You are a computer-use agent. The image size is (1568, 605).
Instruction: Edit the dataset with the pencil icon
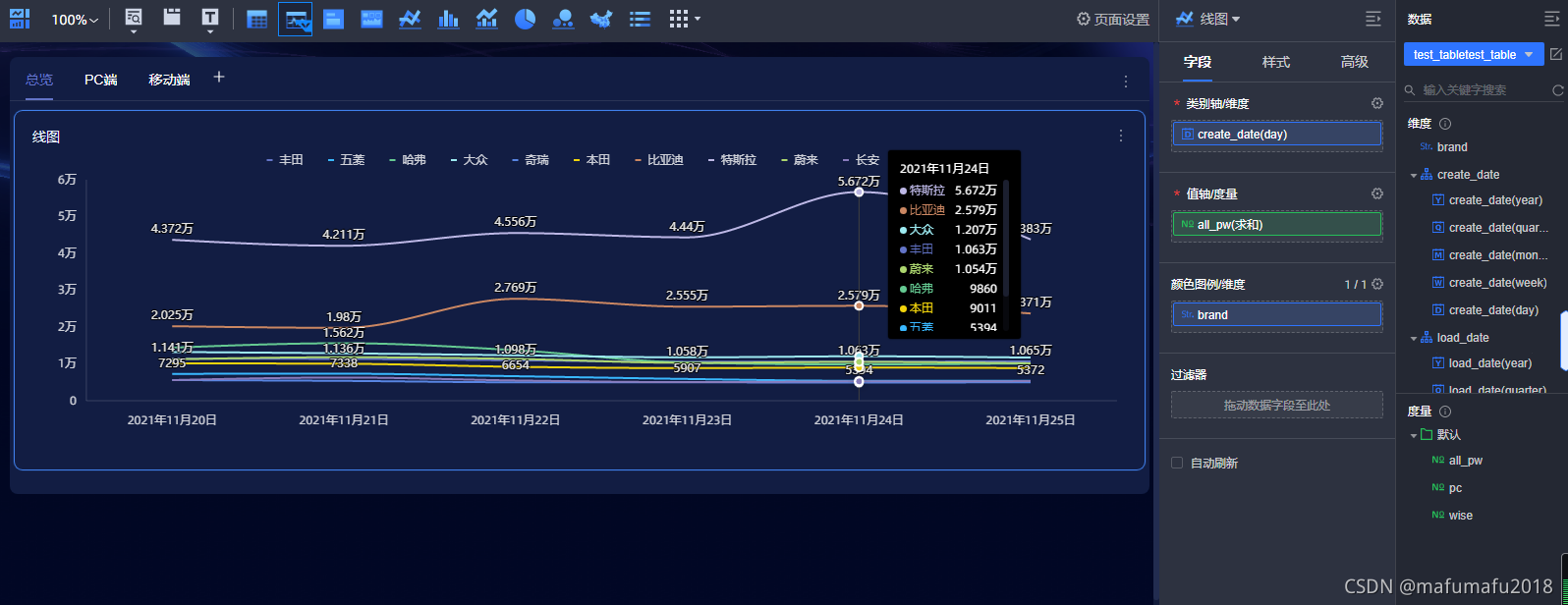[x=1555, y=55]
